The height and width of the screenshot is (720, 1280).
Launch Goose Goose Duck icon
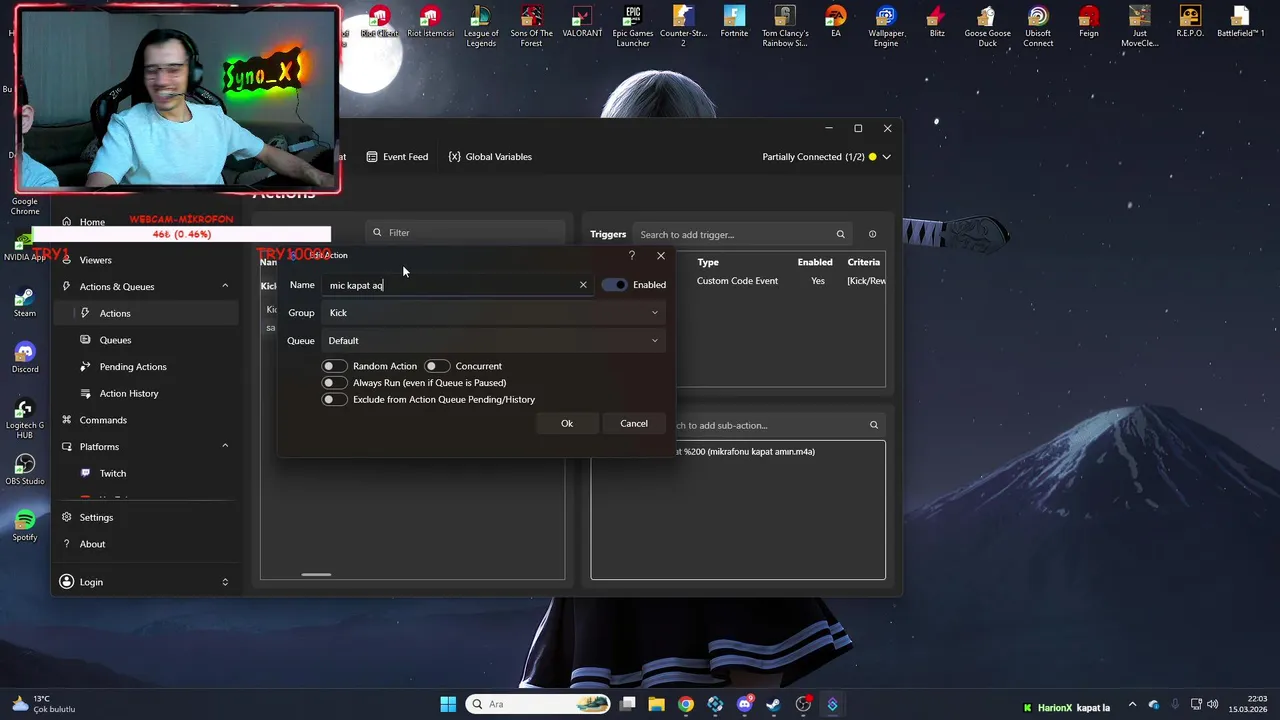click(987, 27)
